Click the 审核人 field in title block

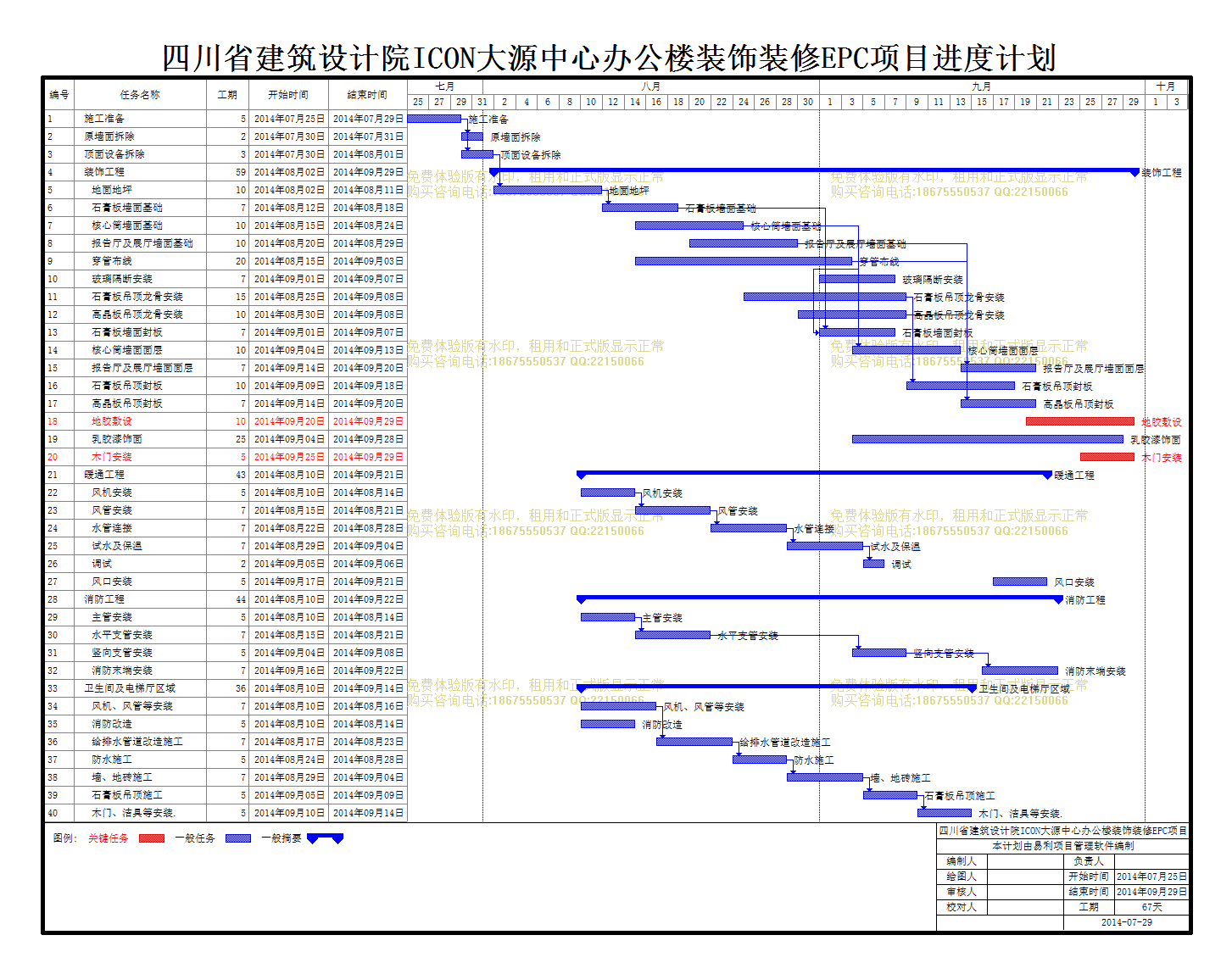1025,892
